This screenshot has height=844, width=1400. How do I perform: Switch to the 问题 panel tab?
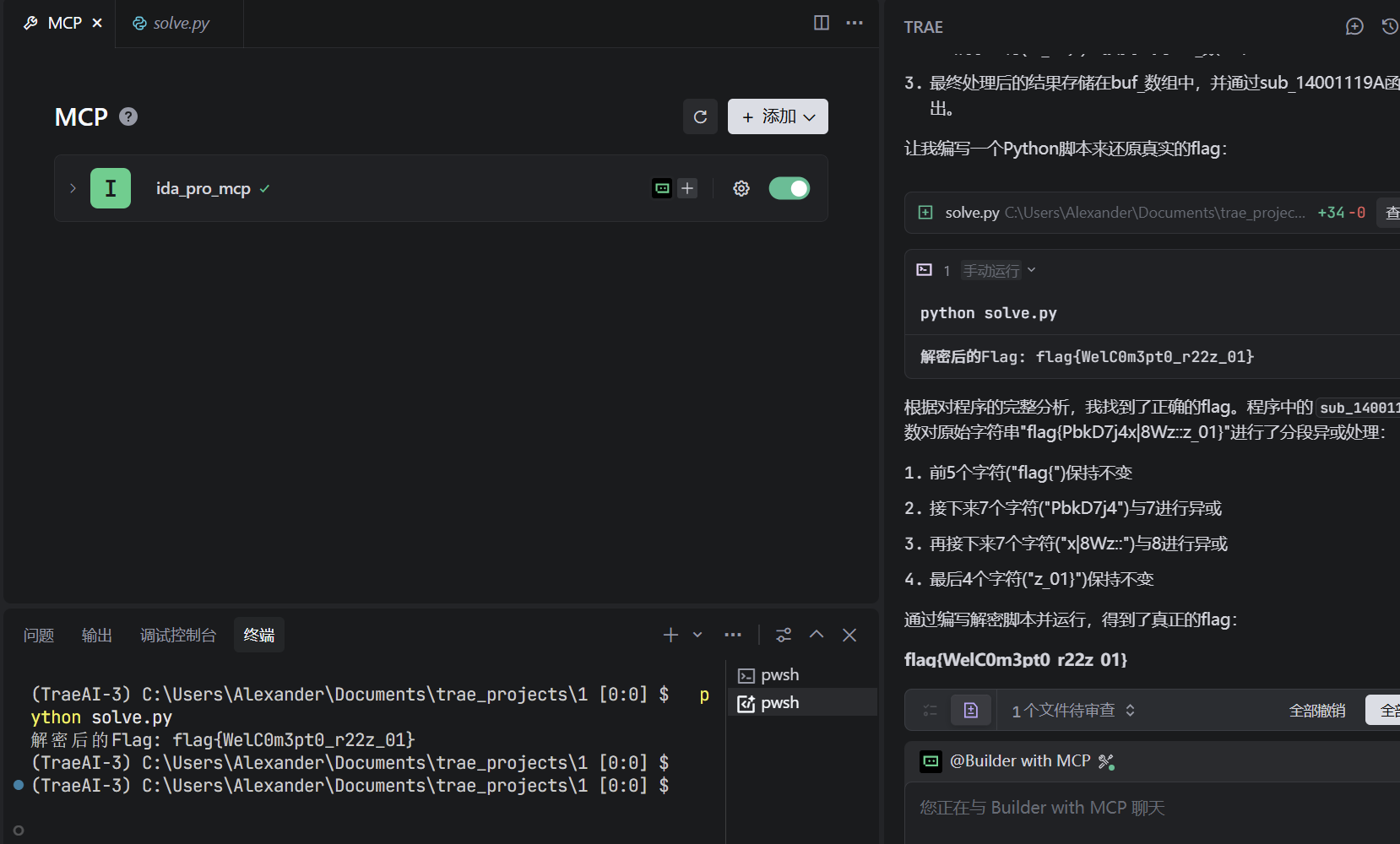[39, 635]
